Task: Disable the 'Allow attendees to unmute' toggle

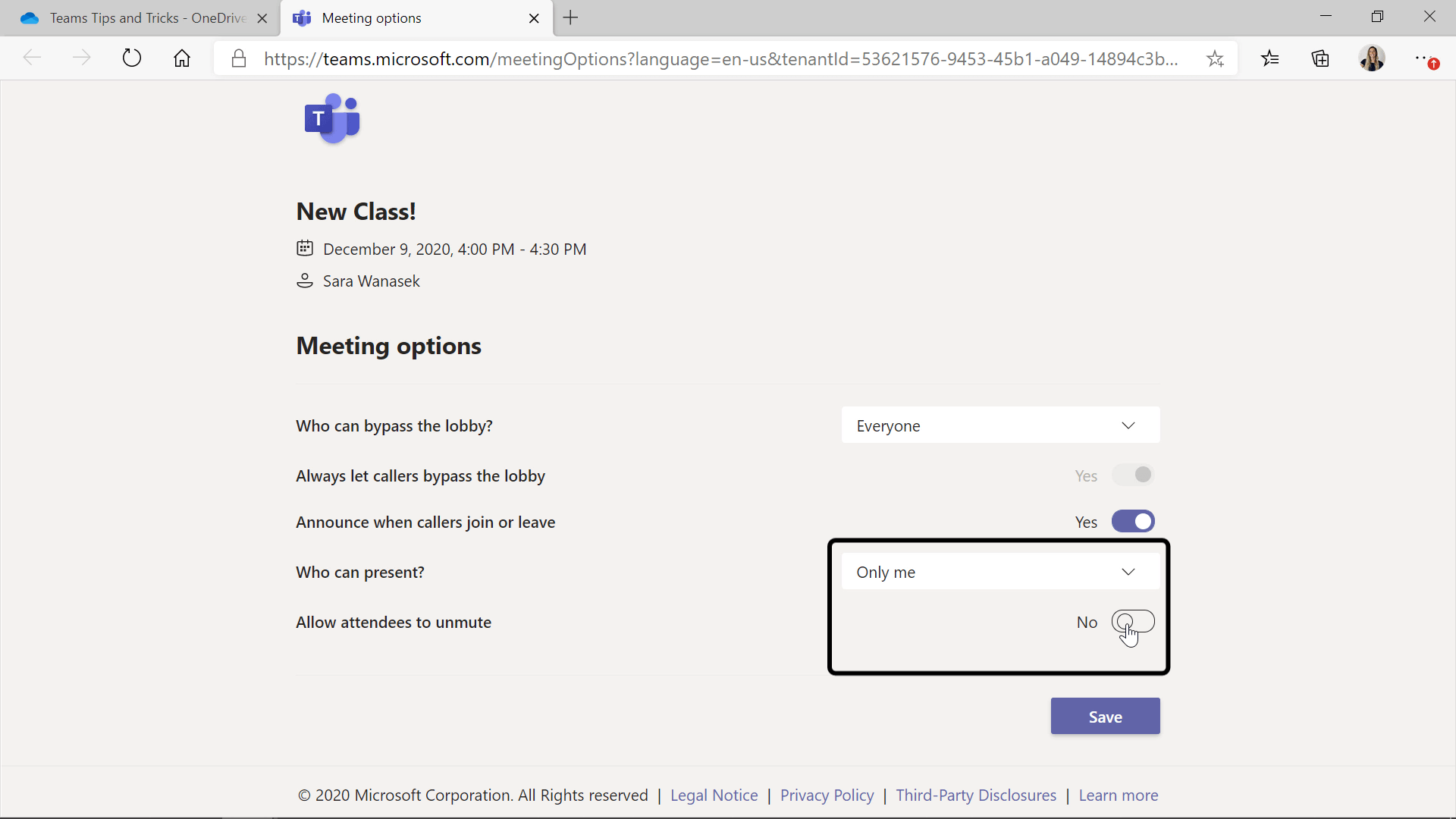Action: (1132, 621)
